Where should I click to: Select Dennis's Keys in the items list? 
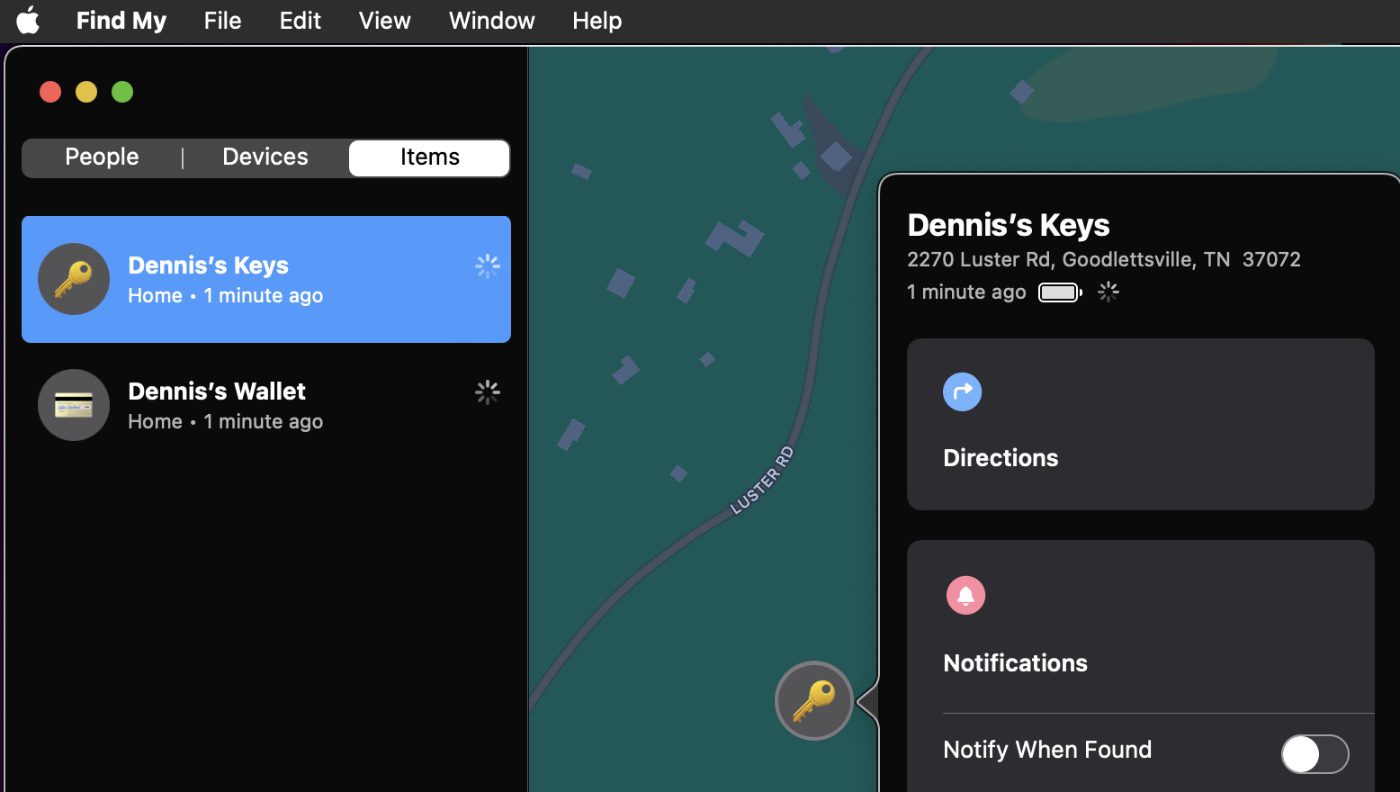tap(266, 279)
